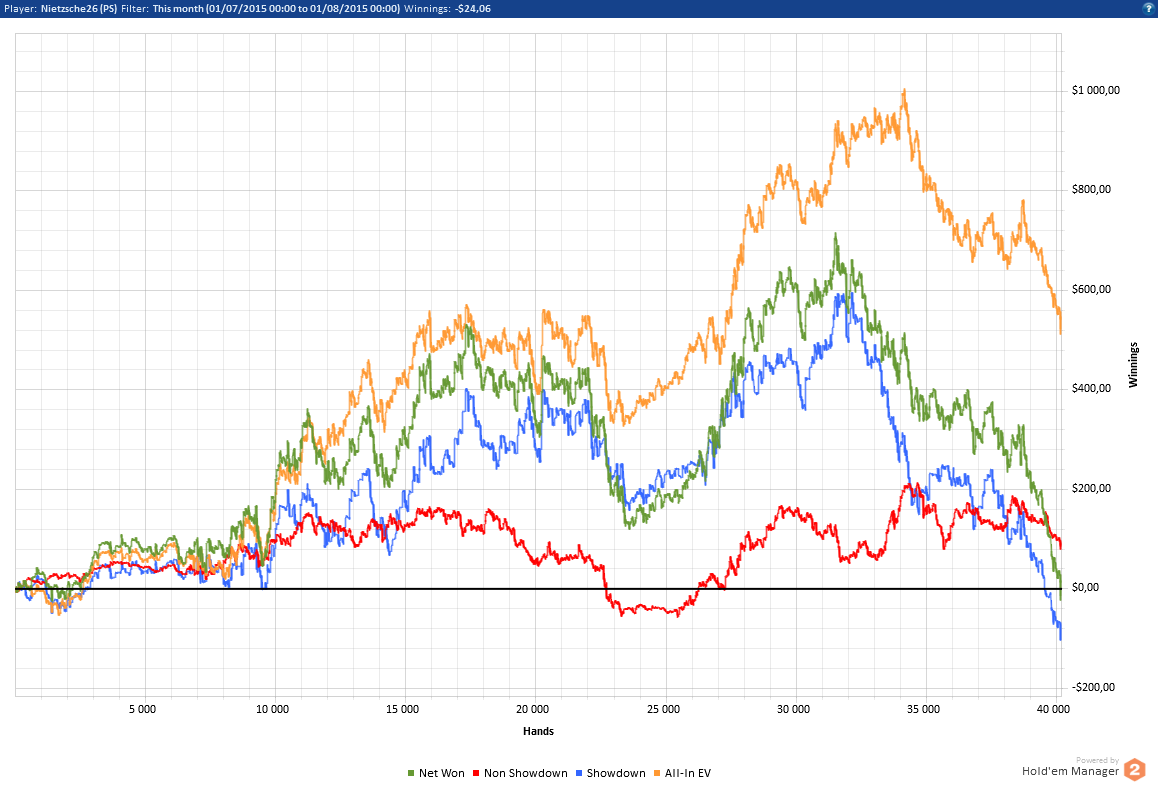Click the blue Showdown legend swatch
The width and height of the screenshot is (1158, 786).
tap(579, 773)
